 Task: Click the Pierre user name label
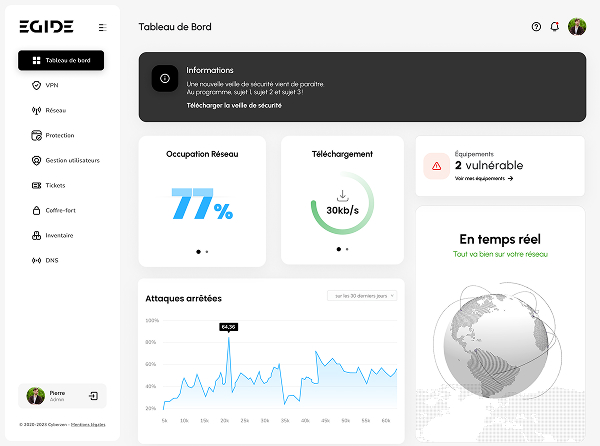tap(57, 393)
